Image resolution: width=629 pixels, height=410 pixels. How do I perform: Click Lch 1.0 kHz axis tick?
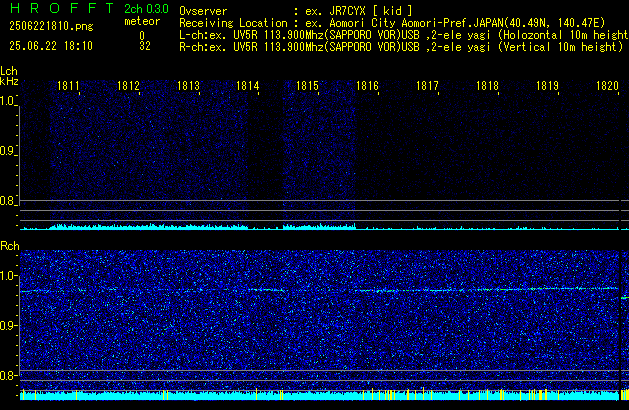pyautogui.click(x=8, y=101)
